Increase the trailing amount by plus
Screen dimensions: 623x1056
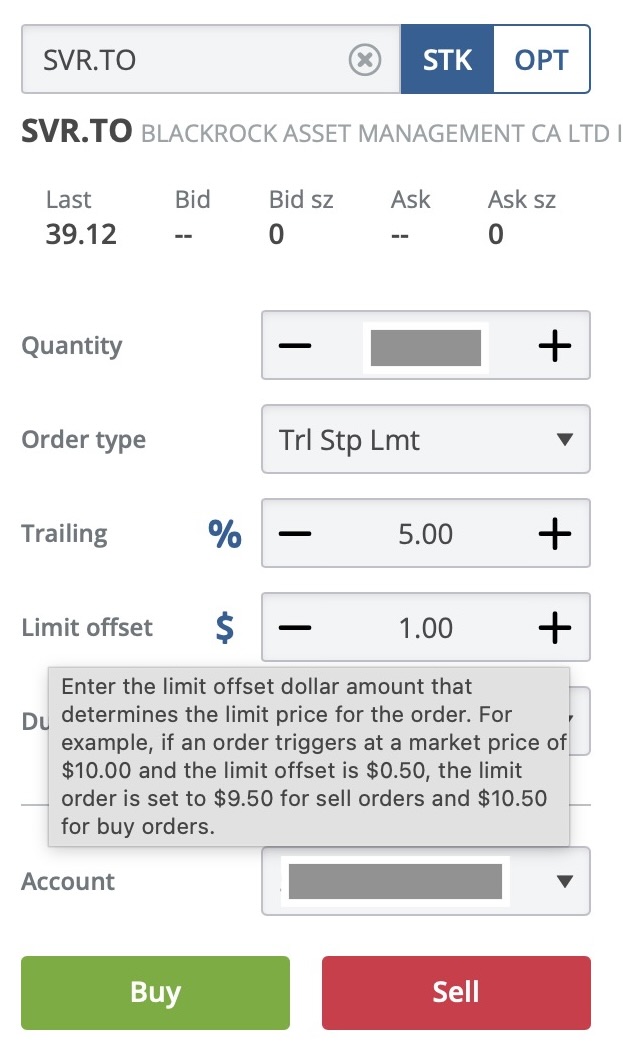point(554,534)
